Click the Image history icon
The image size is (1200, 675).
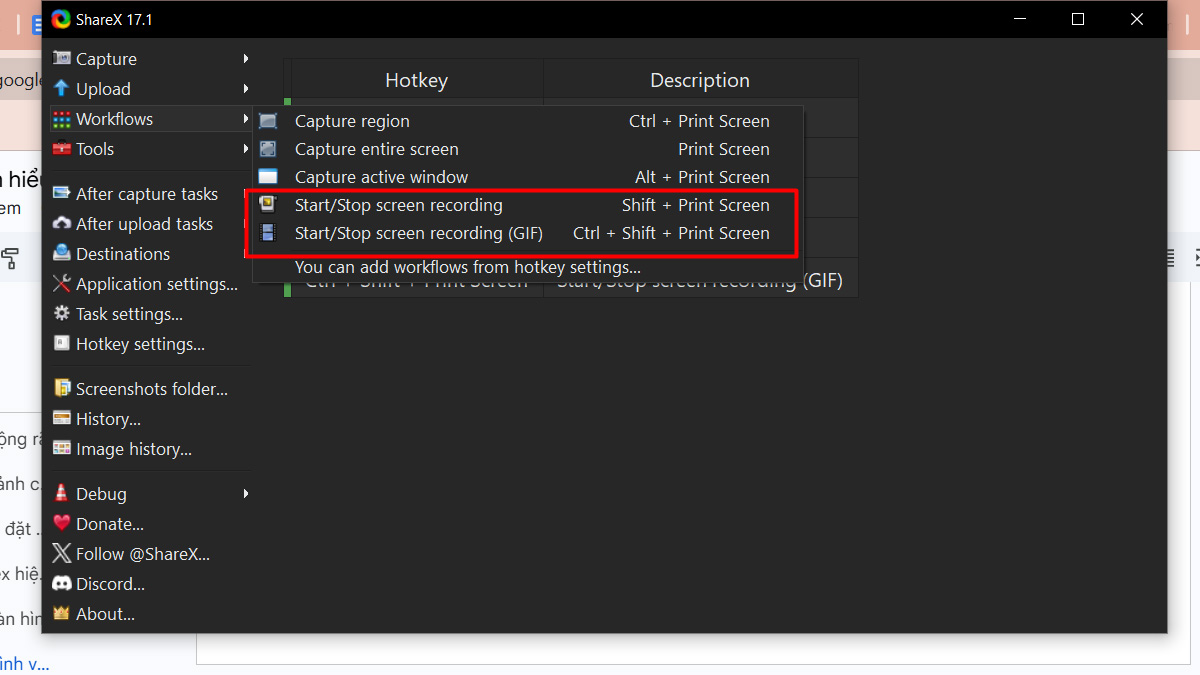click(62, 448)
